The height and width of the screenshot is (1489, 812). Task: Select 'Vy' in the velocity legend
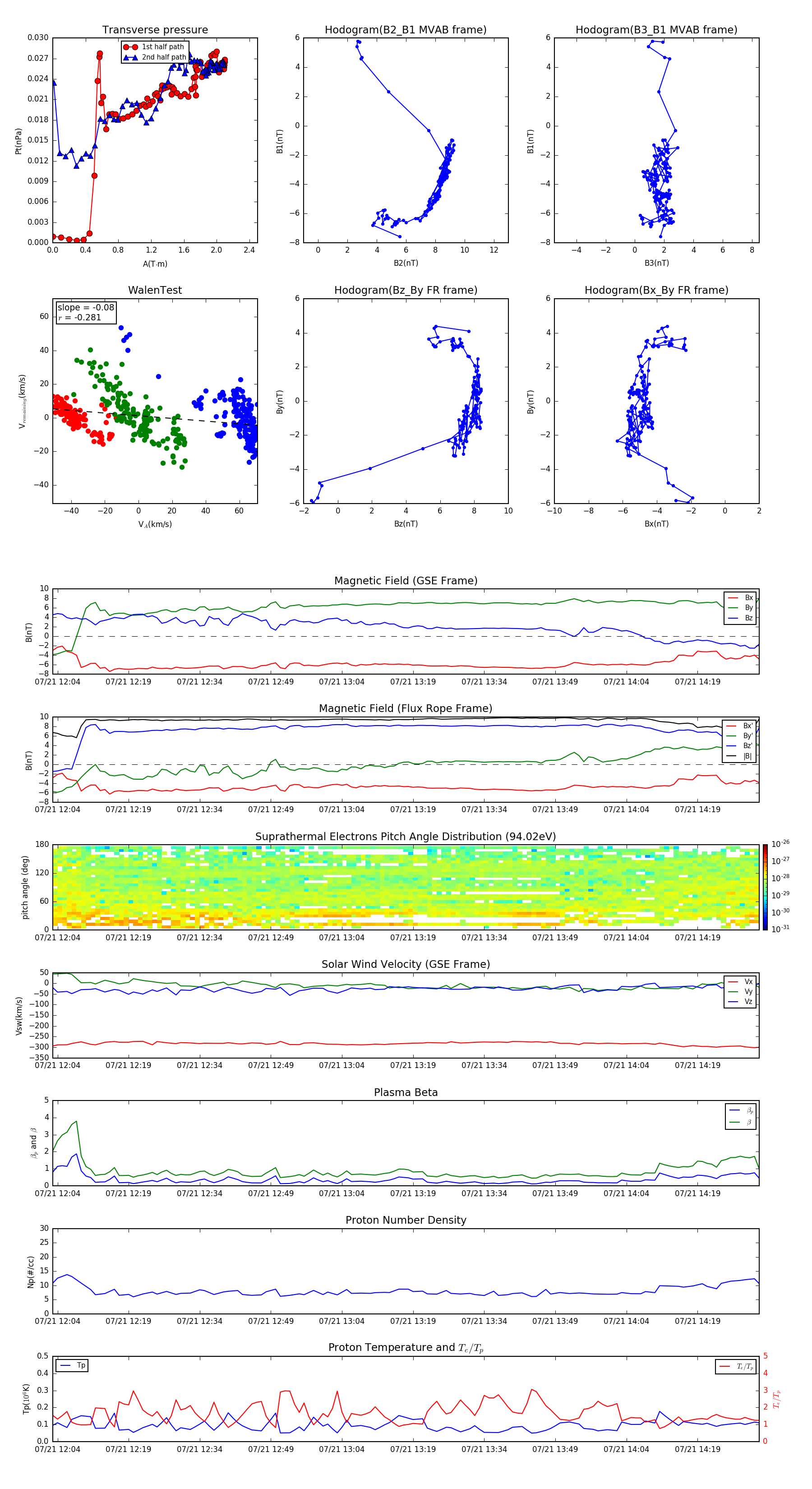point(740,991)
